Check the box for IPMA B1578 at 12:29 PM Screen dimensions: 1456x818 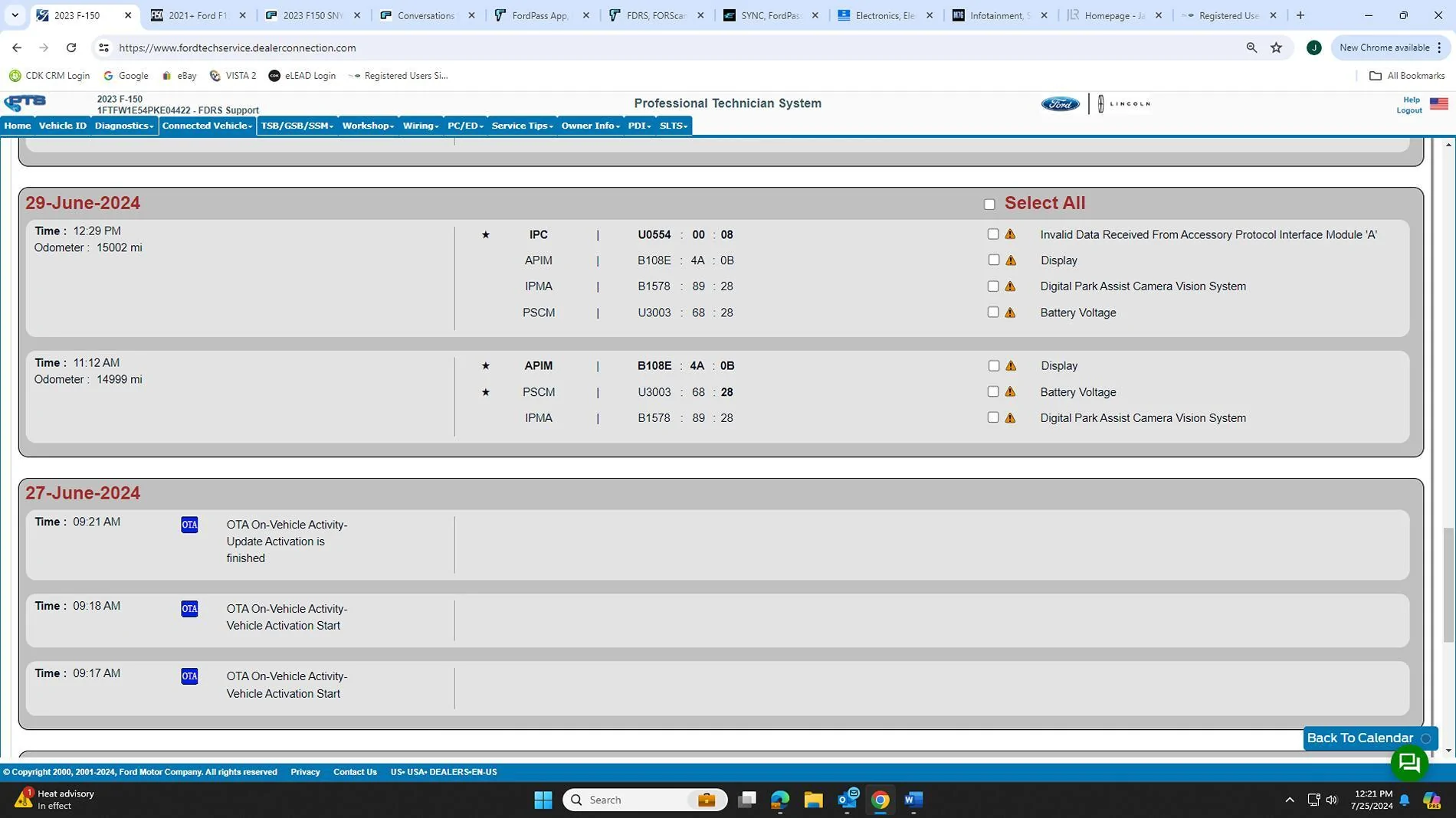pos(993,286)
